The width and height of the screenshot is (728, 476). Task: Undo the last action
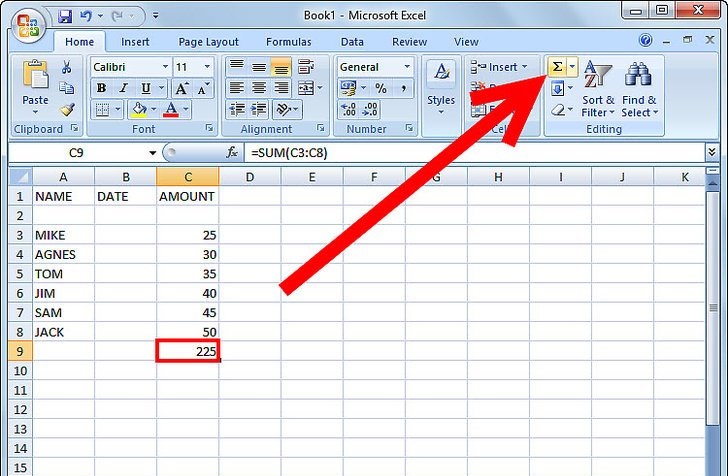pos(86,16)
